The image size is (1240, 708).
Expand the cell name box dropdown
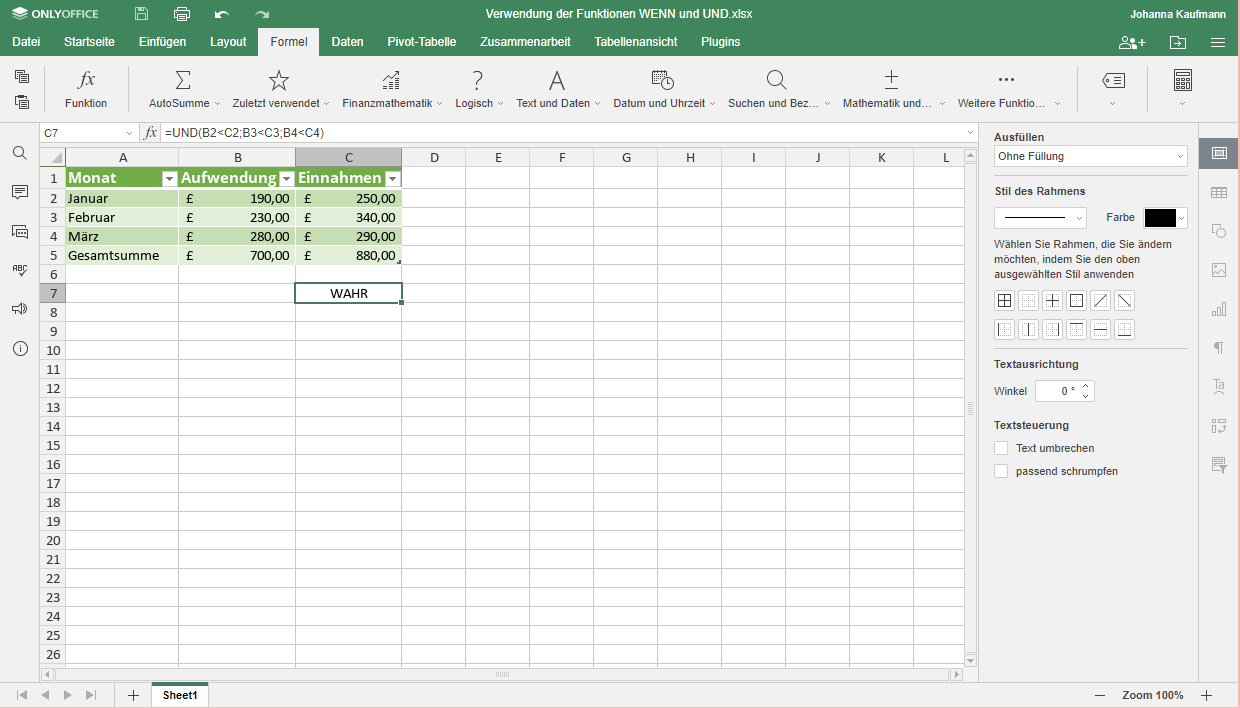(129, 133)
